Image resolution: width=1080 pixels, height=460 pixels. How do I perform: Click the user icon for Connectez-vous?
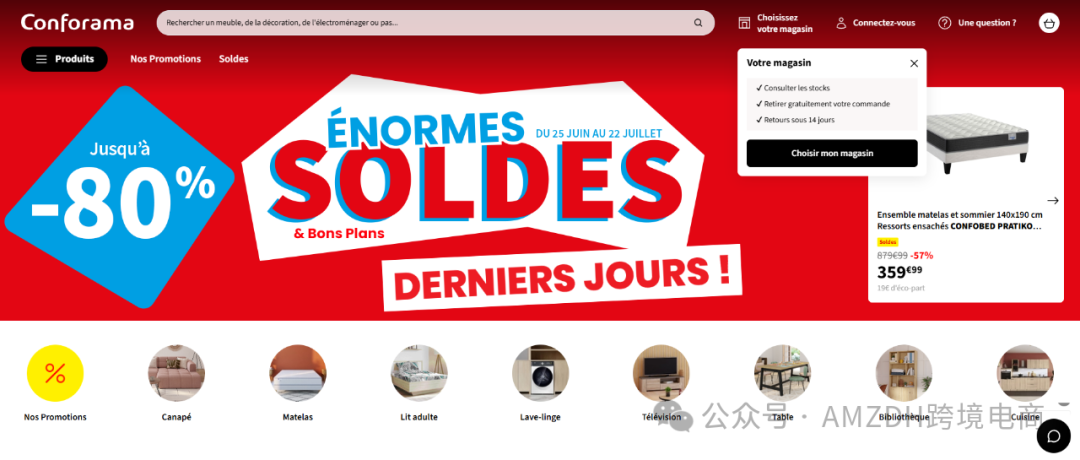coord(841,23)
